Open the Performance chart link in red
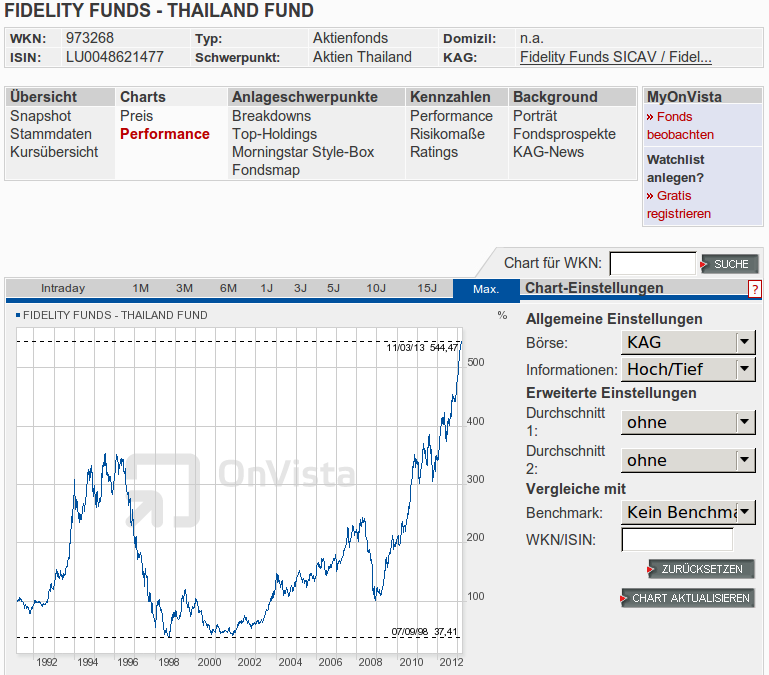Screen dimensions: 769x675 tap(165, 134)
